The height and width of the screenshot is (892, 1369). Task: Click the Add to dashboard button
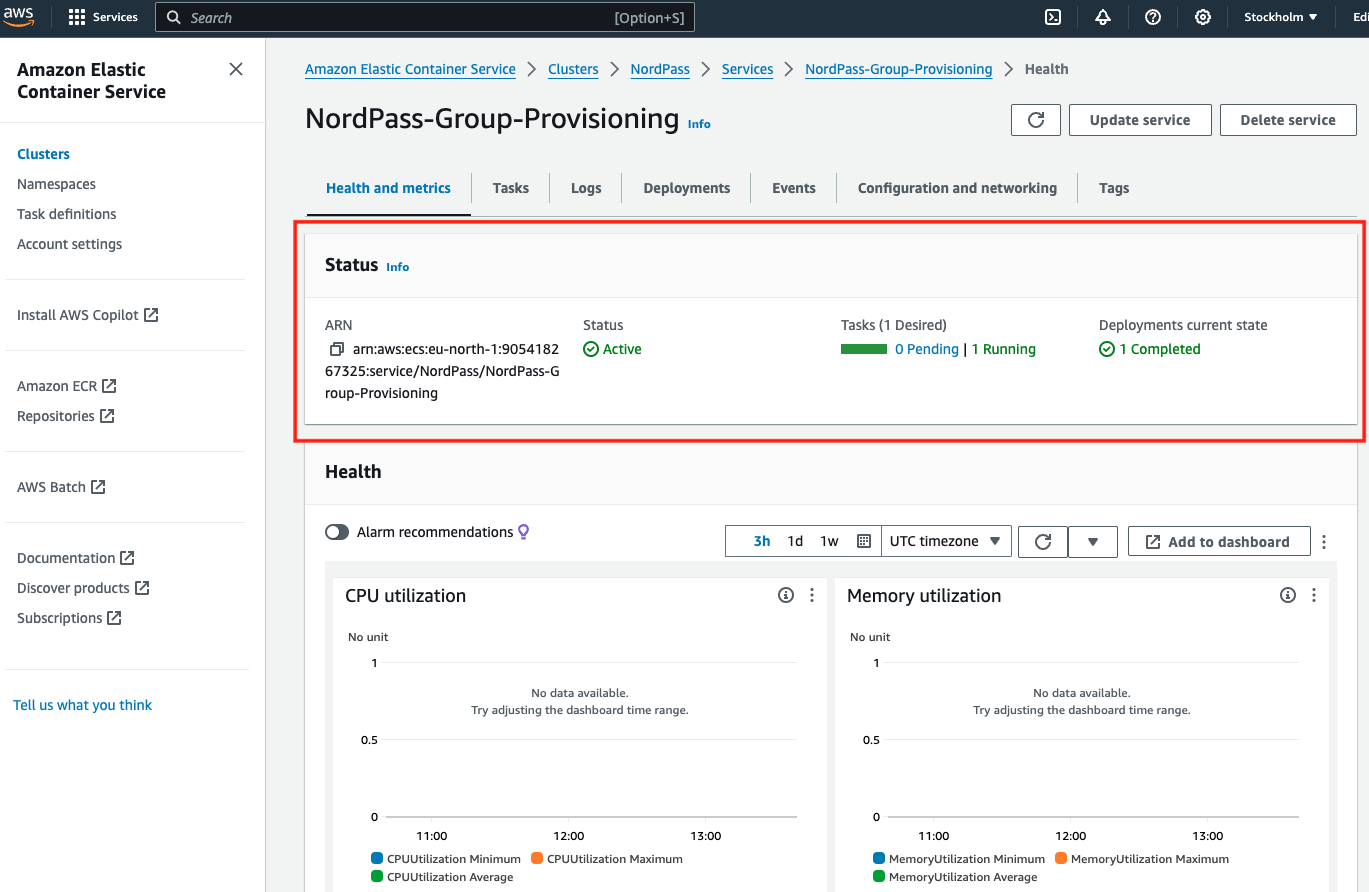pos(1219,541)
